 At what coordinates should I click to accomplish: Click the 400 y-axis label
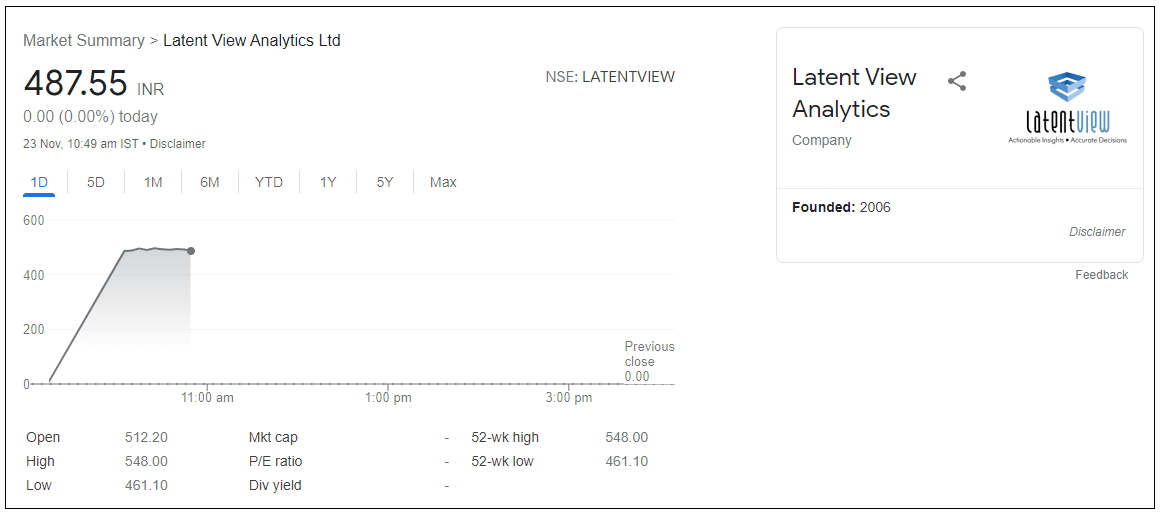pyautogui.click(x=34, y=275)
